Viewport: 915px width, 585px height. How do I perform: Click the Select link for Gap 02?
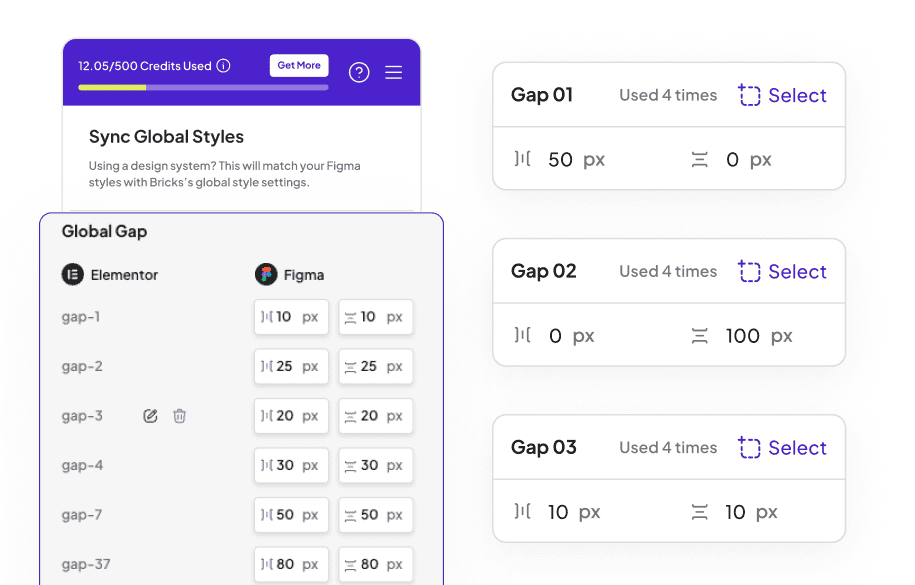783,271
